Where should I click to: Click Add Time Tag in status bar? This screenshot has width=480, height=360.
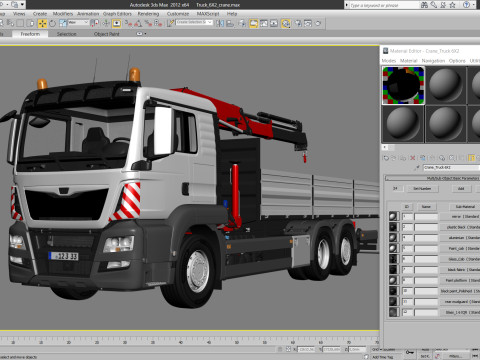(382, 357)
